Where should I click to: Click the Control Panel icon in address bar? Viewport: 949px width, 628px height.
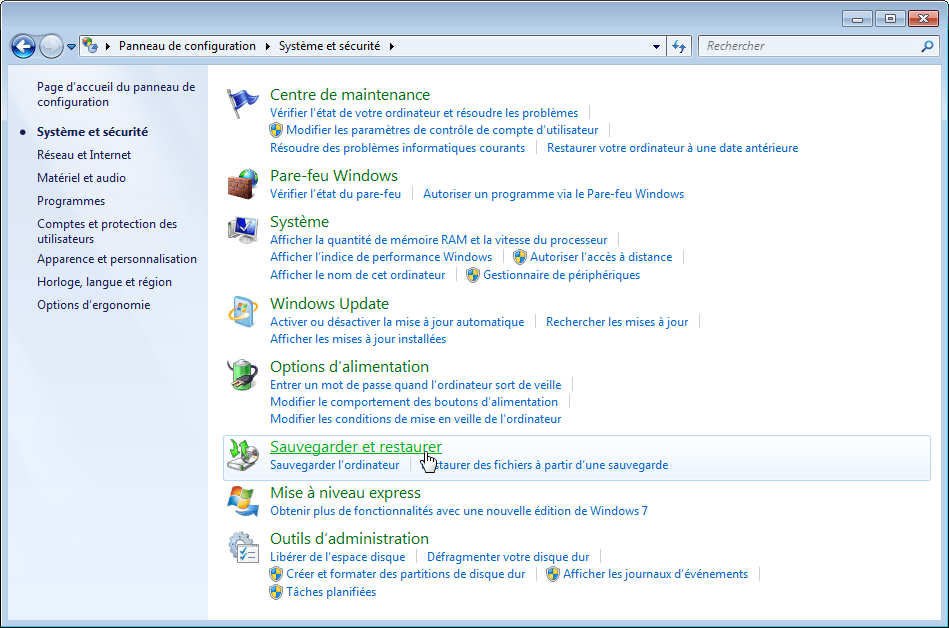point(90,45)
